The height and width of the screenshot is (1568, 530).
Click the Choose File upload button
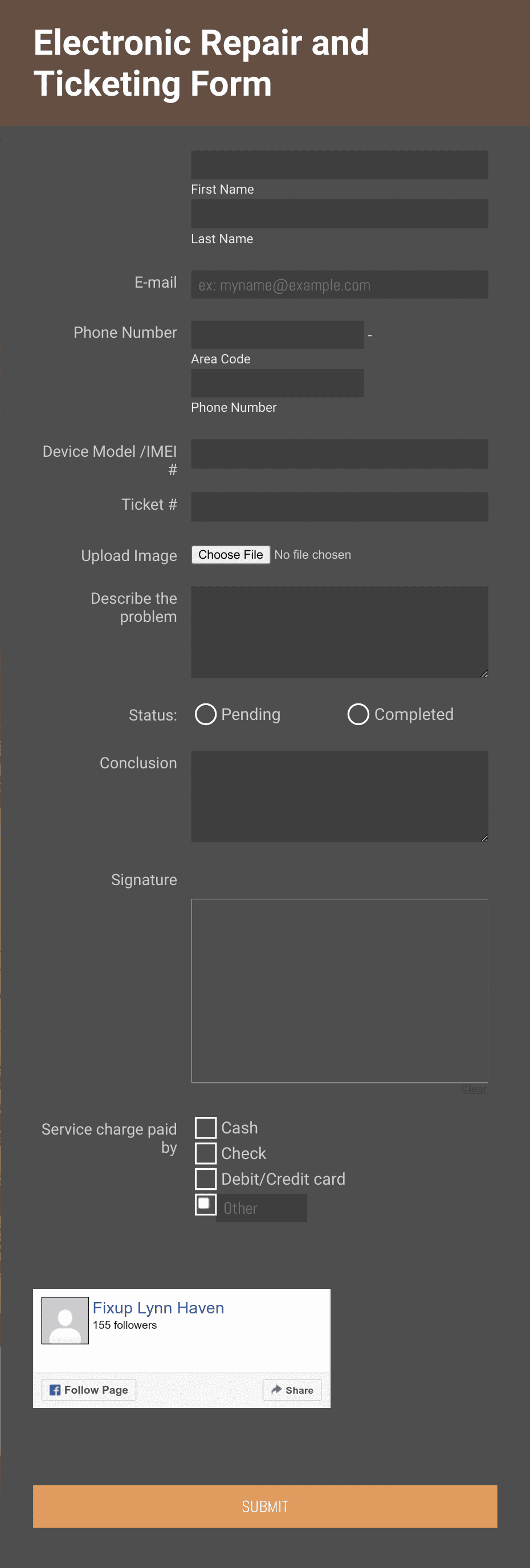[231, 555]
